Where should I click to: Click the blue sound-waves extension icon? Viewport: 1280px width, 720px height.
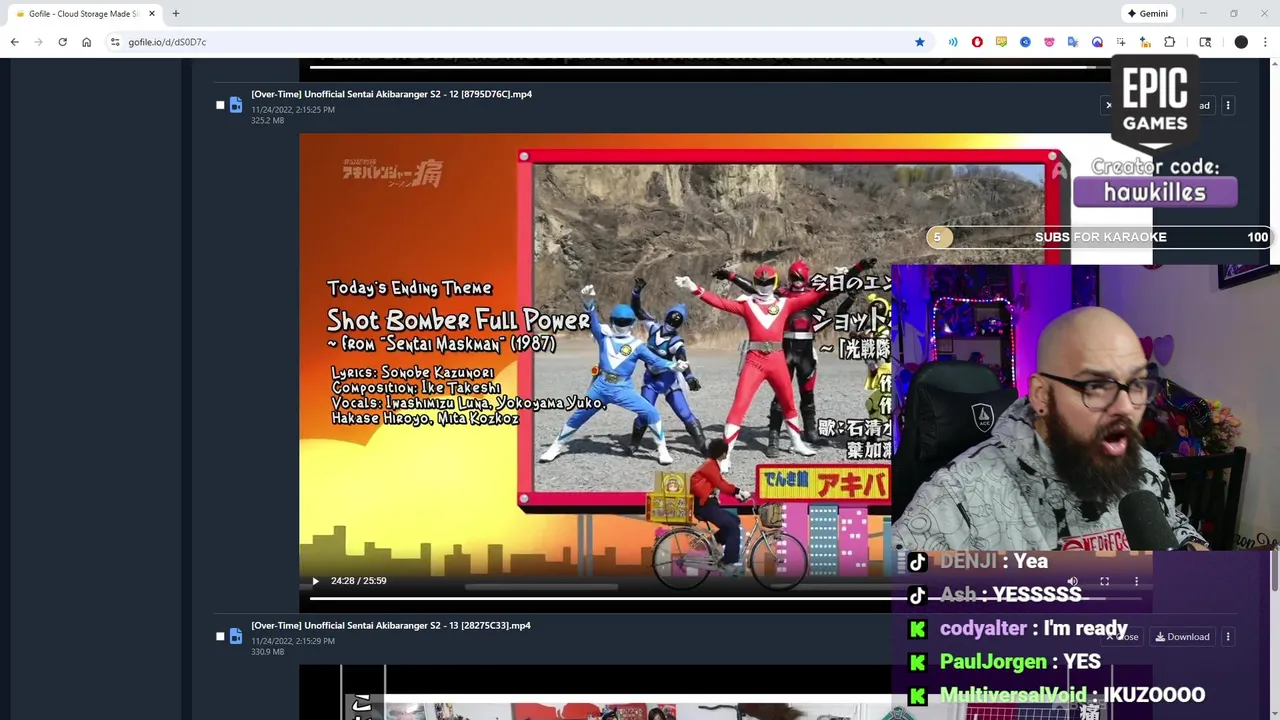(x=953, y=42)
